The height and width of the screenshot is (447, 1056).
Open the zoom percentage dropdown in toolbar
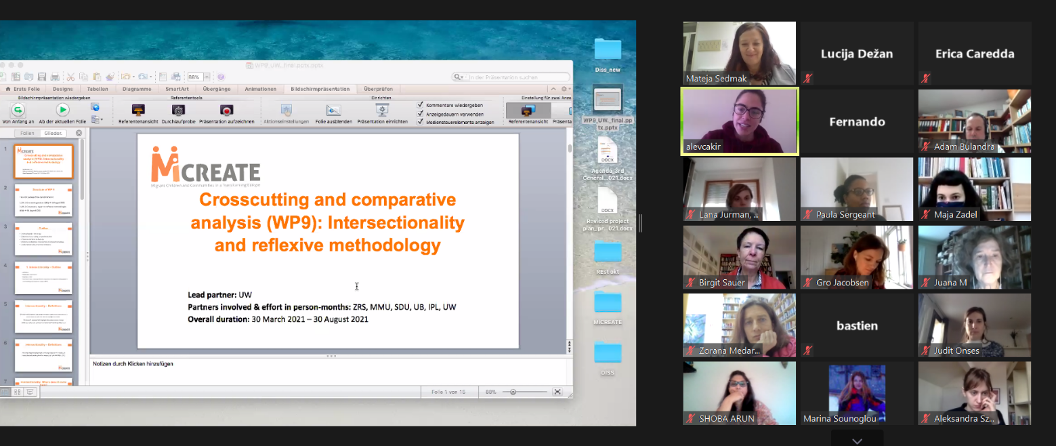pos(207,77)
